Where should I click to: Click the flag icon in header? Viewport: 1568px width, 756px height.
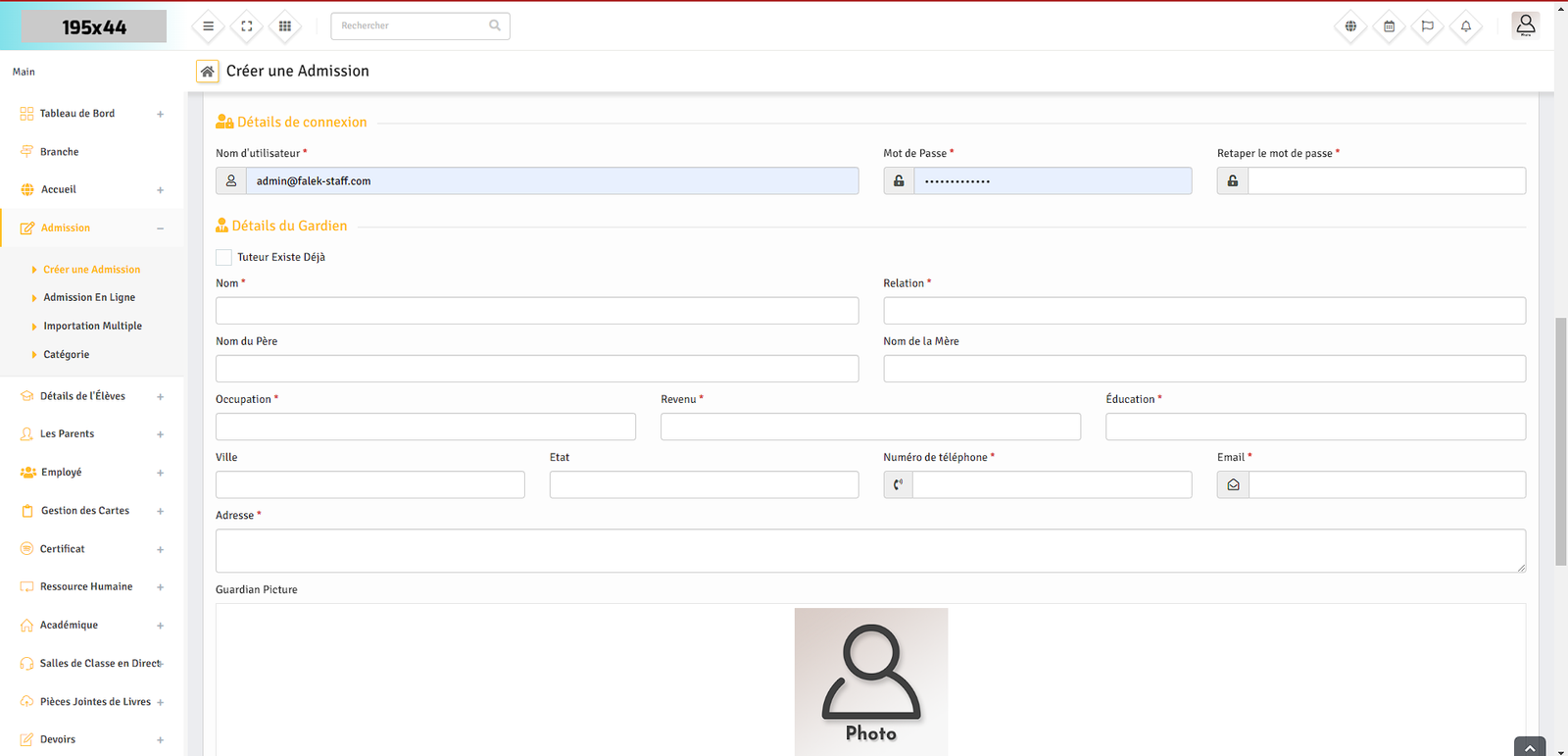coord(1427,26)
